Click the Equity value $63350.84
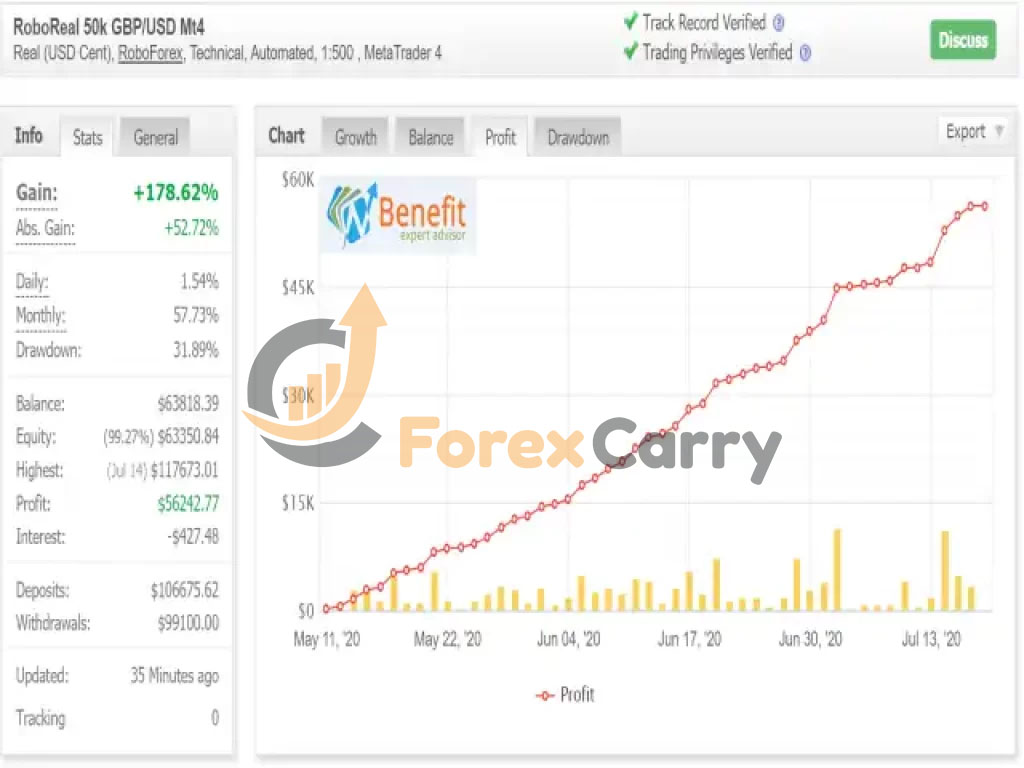The width and height of the screenshot is (1024, 768). coord(188,436)
